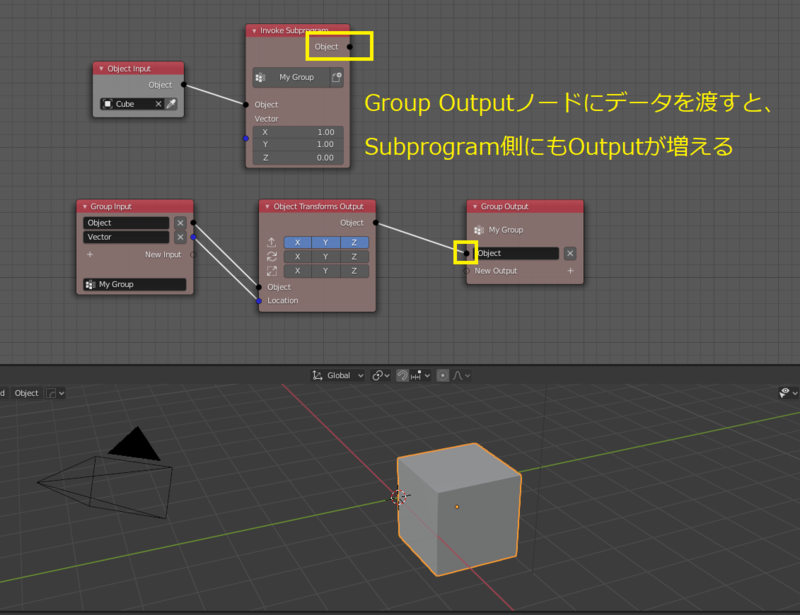Click the transform orientation axis icon before Global
Screen dimensions: 800x615
(318, 375)
